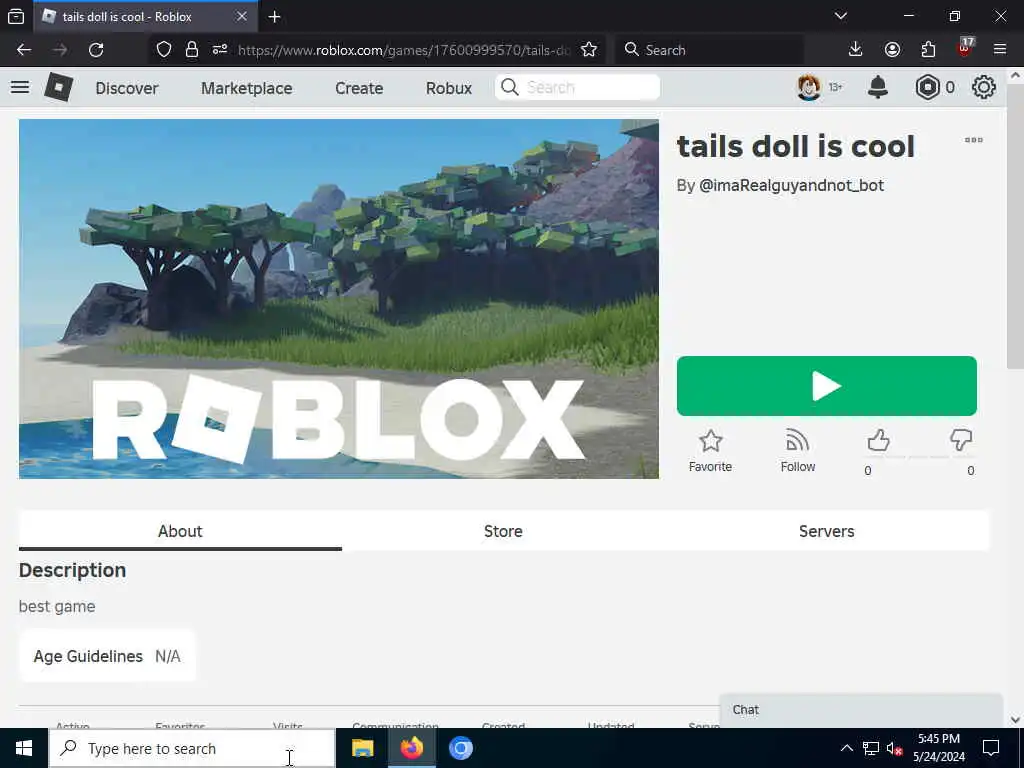Screen dimensions: 1024x768
Task: Dislike the game with thumbs down
Action: (x=961, y=441)
